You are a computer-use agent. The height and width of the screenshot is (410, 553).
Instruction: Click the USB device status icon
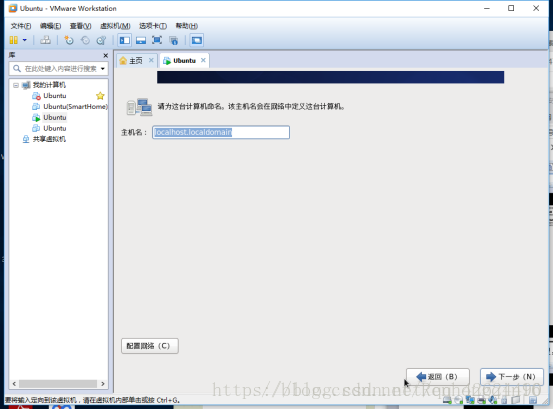504,400
